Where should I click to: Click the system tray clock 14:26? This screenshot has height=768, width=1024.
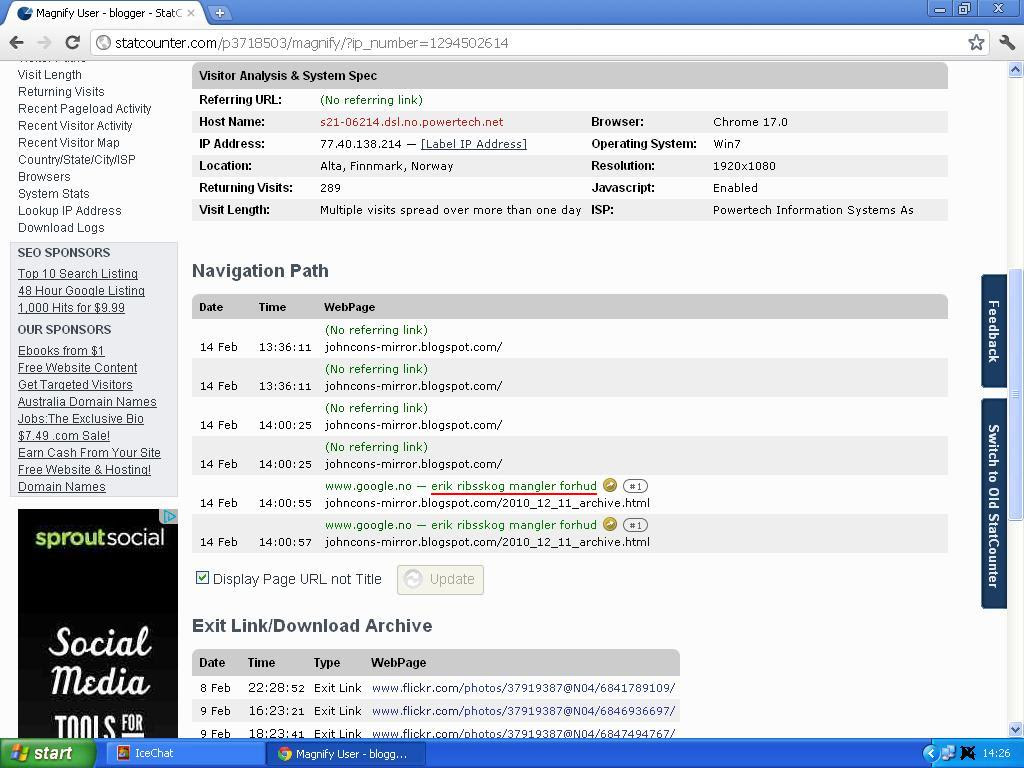point(995,754)
